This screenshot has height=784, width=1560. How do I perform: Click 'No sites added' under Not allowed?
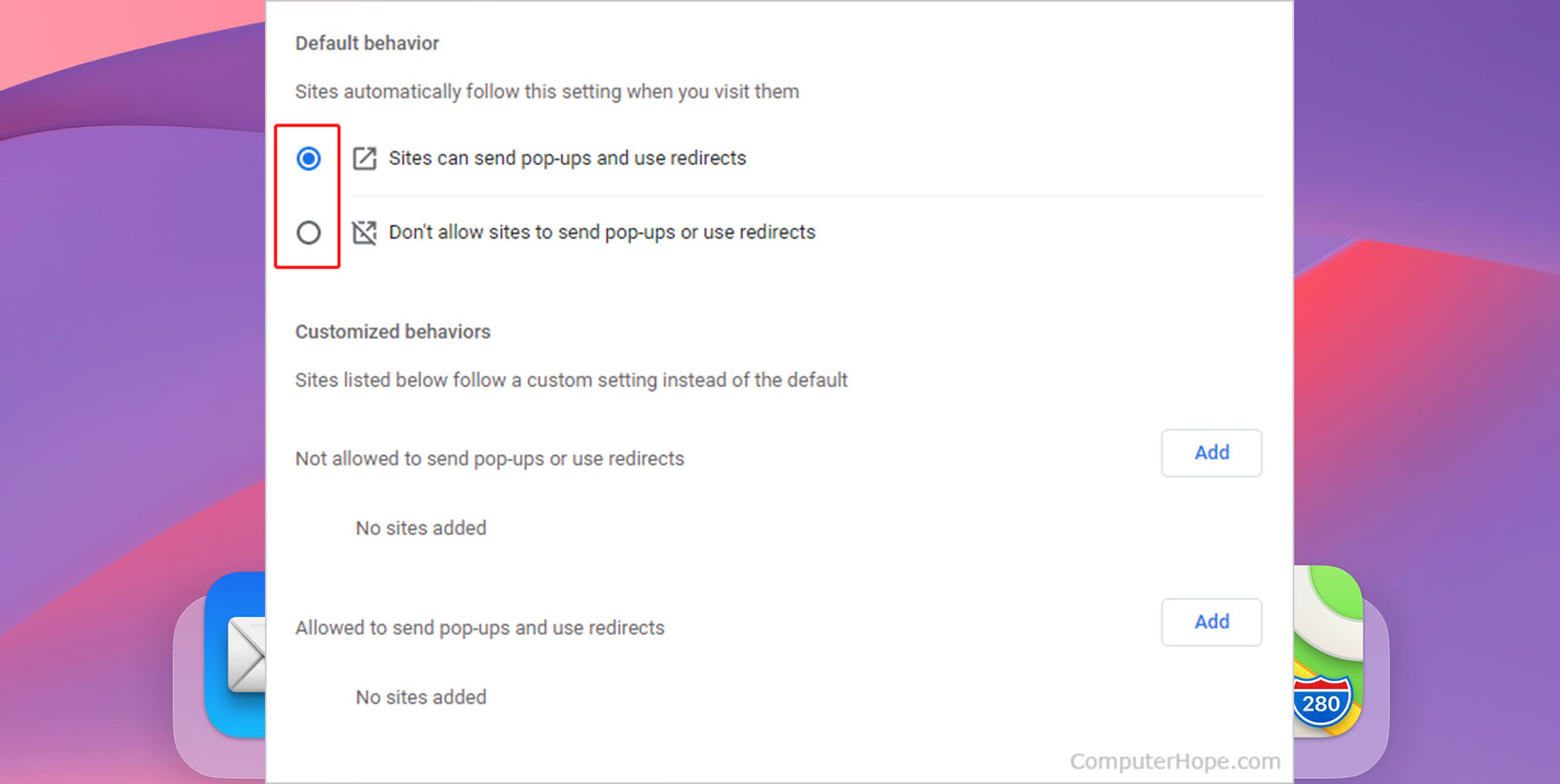[x=421, y=528]
